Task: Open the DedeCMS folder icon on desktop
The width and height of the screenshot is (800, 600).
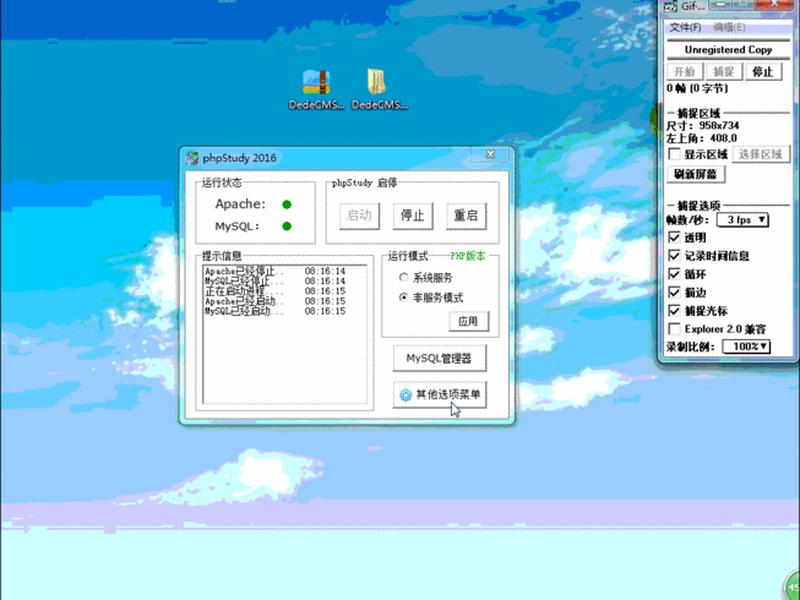Action: (x=377, y=82)
